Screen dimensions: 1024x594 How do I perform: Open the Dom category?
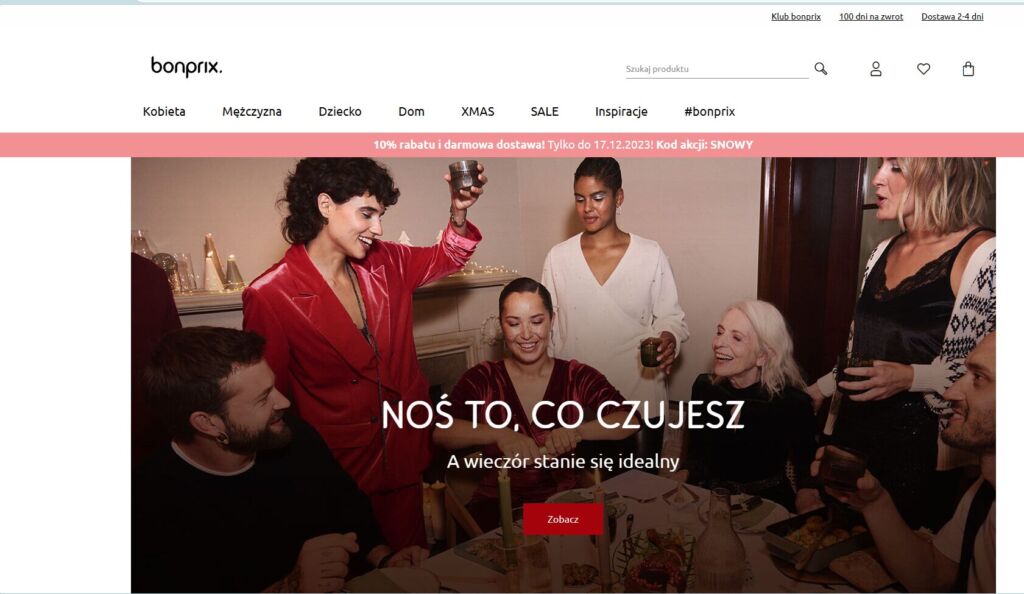pyautogui.click(x=411, y=112)
